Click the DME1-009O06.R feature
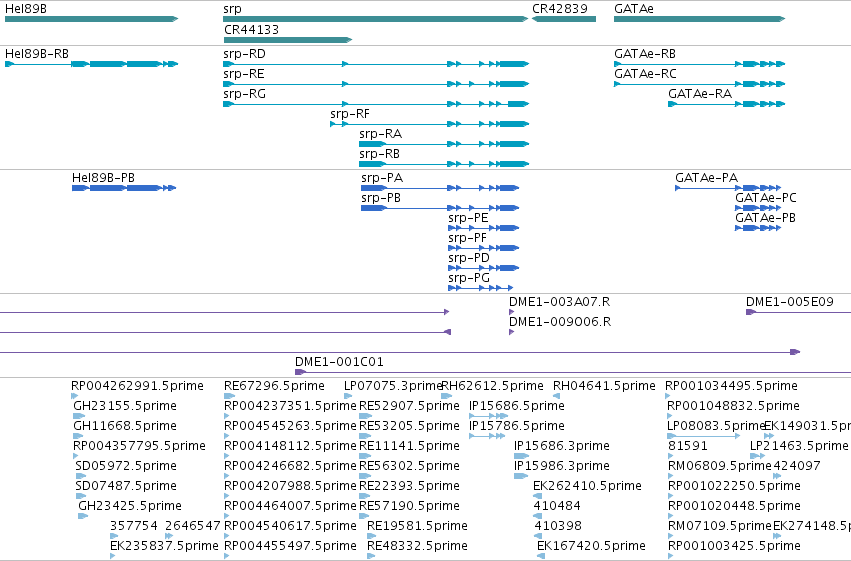The width and height of the screenshot is (851, 561). point(511,332)
